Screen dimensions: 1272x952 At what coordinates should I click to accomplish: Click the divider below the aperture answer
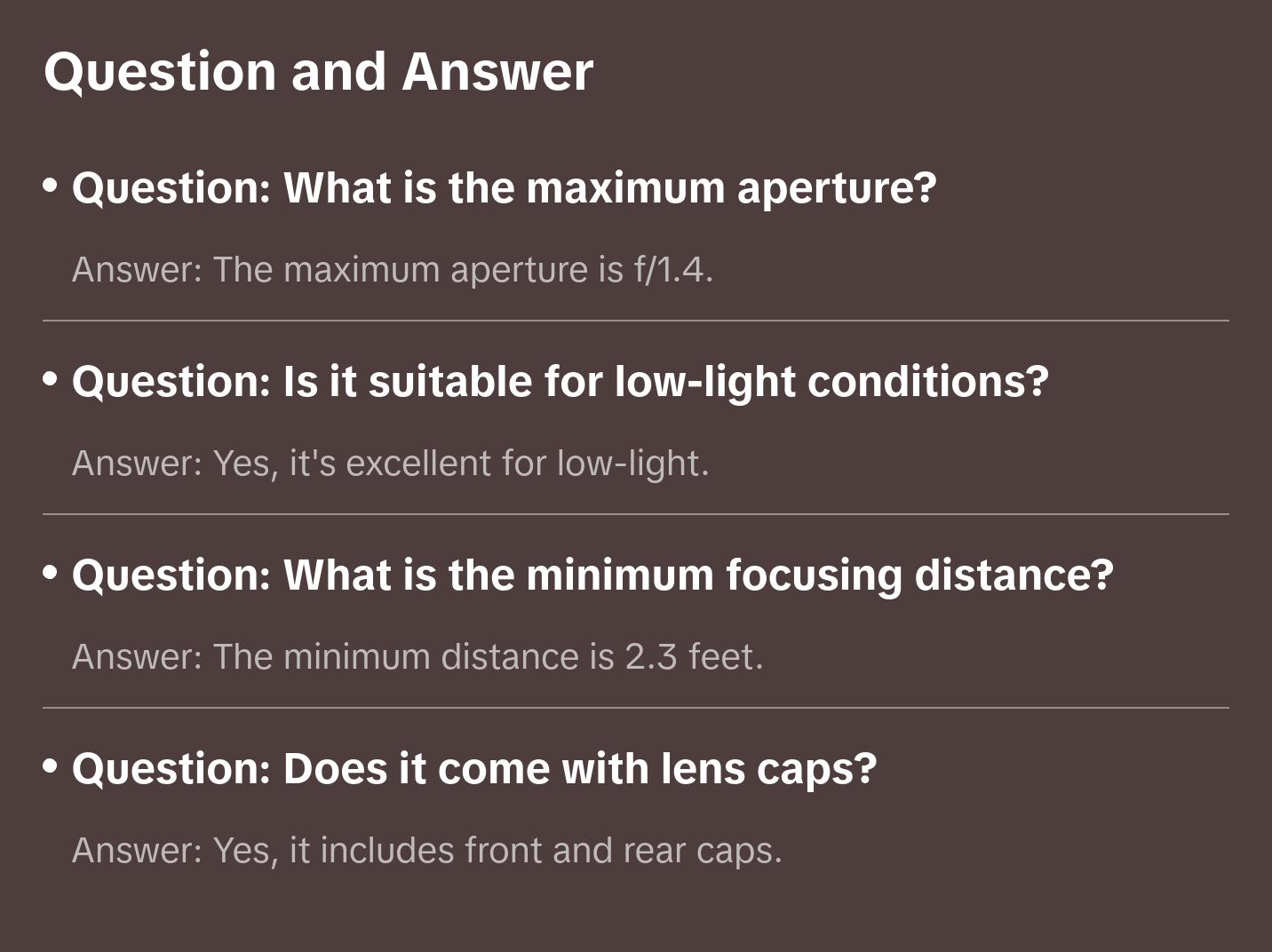point(636,321)
